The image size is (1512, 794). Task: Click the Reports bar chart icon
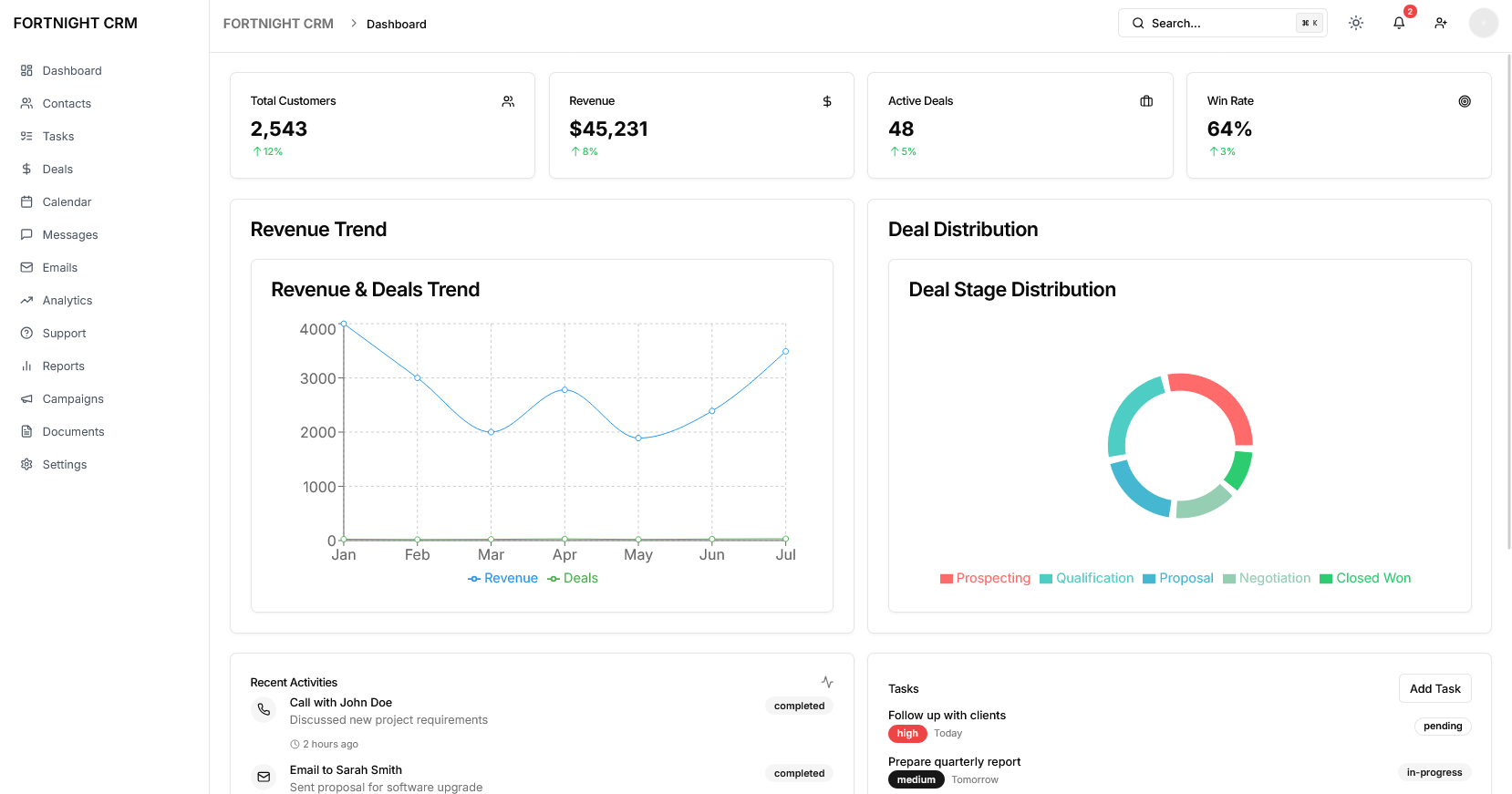click(26, 366)
